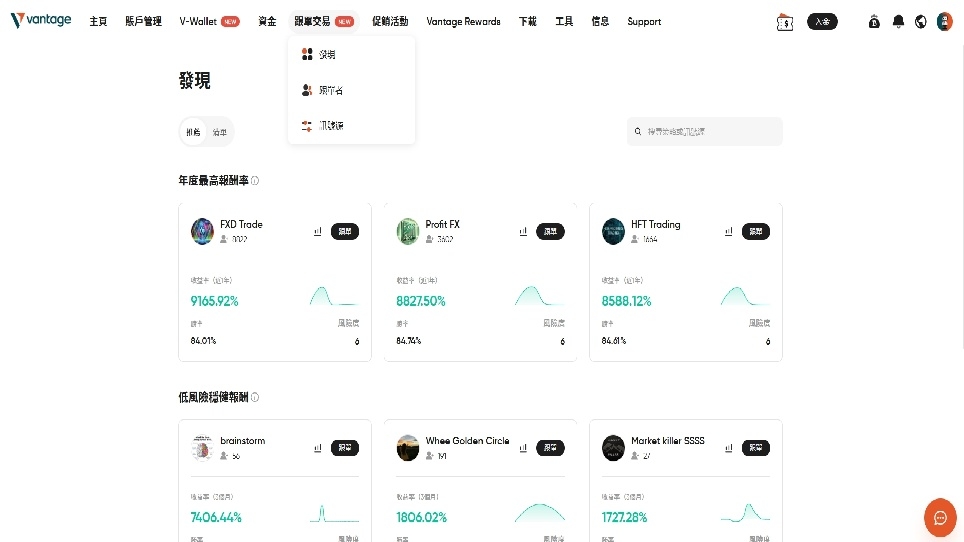Open the 跟單交易 menu
The image size is (964, 542).
(x=323, y=22)
